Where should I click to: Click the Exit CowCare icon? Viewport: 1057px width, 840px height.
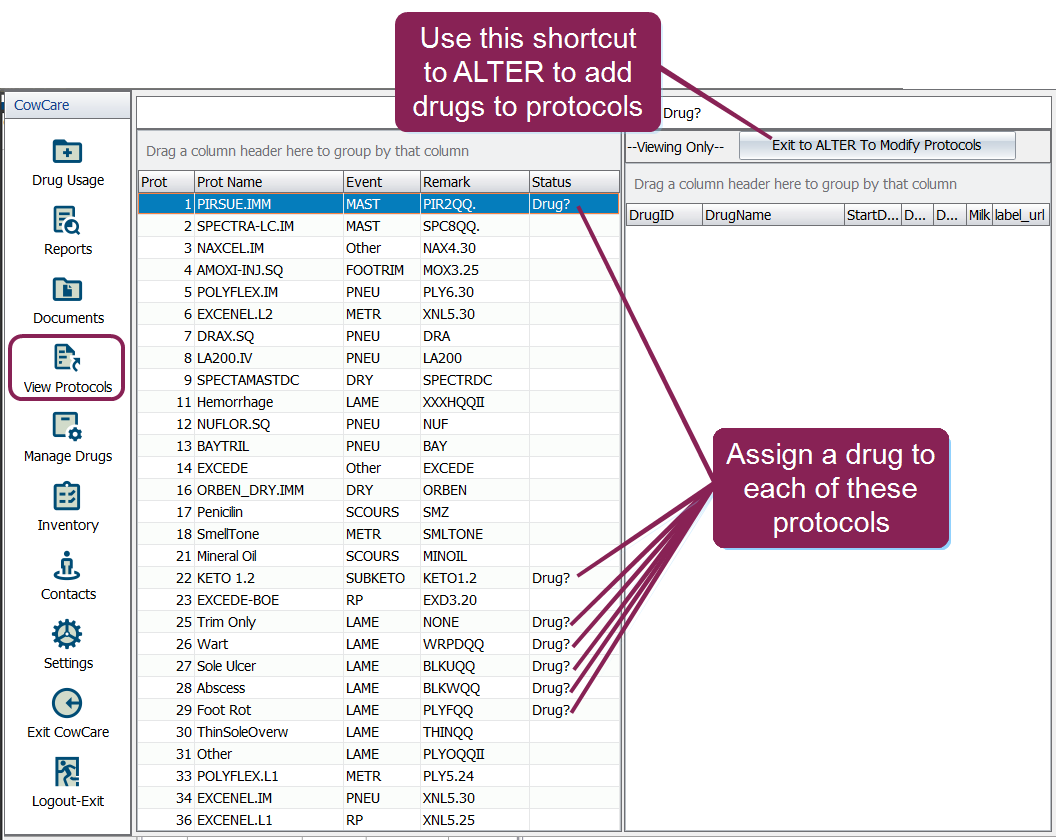point(67,704)
